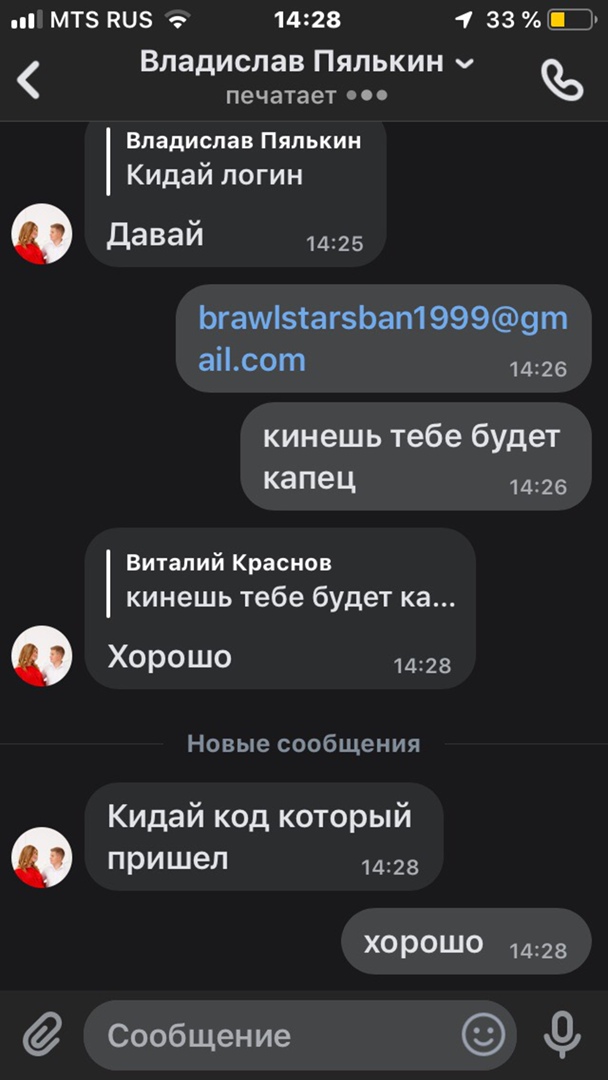Tap the location arrow status icon

(463, 21)
